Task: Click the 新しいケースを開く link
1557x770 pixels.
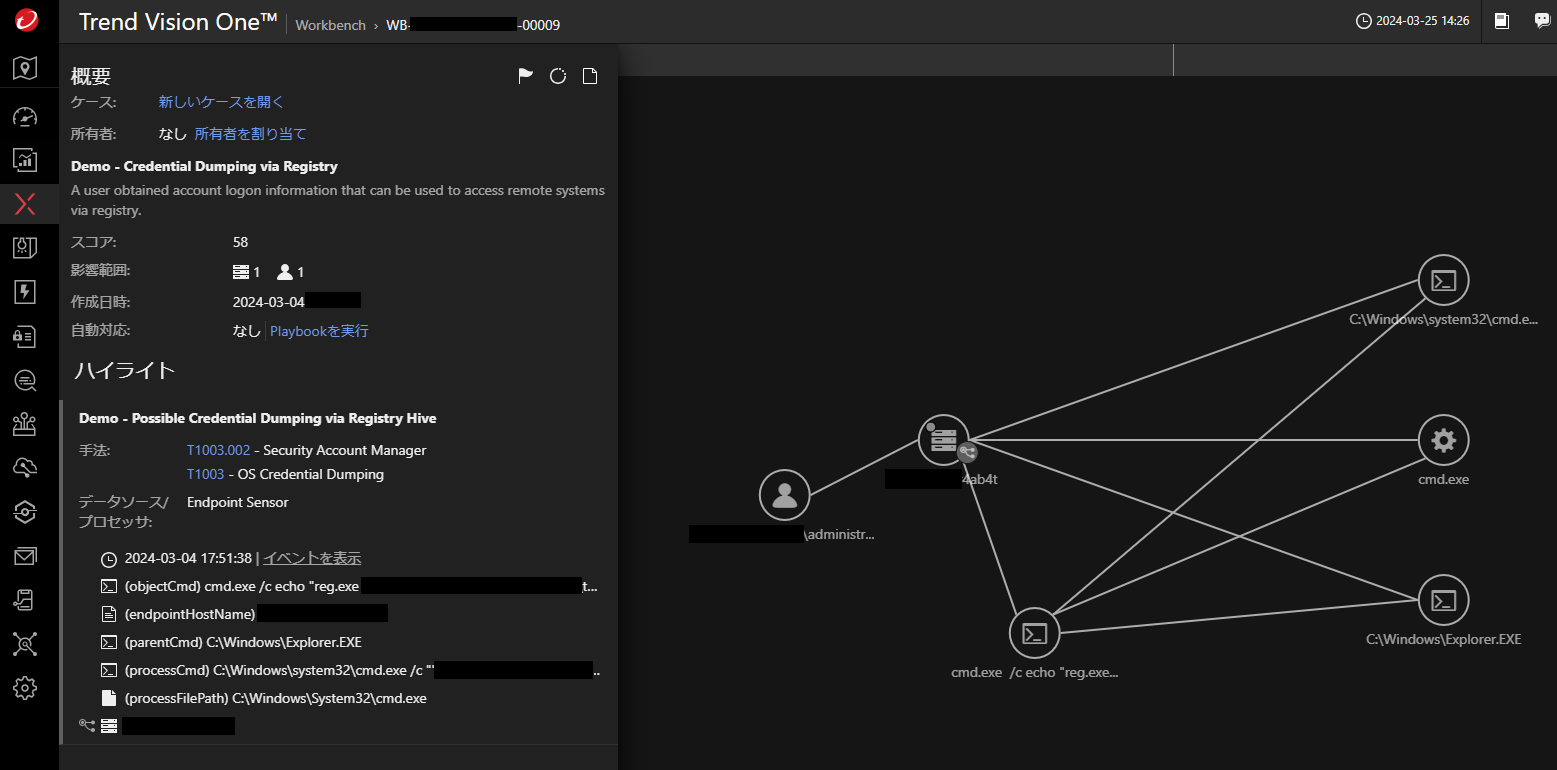Action: (221, 102)
